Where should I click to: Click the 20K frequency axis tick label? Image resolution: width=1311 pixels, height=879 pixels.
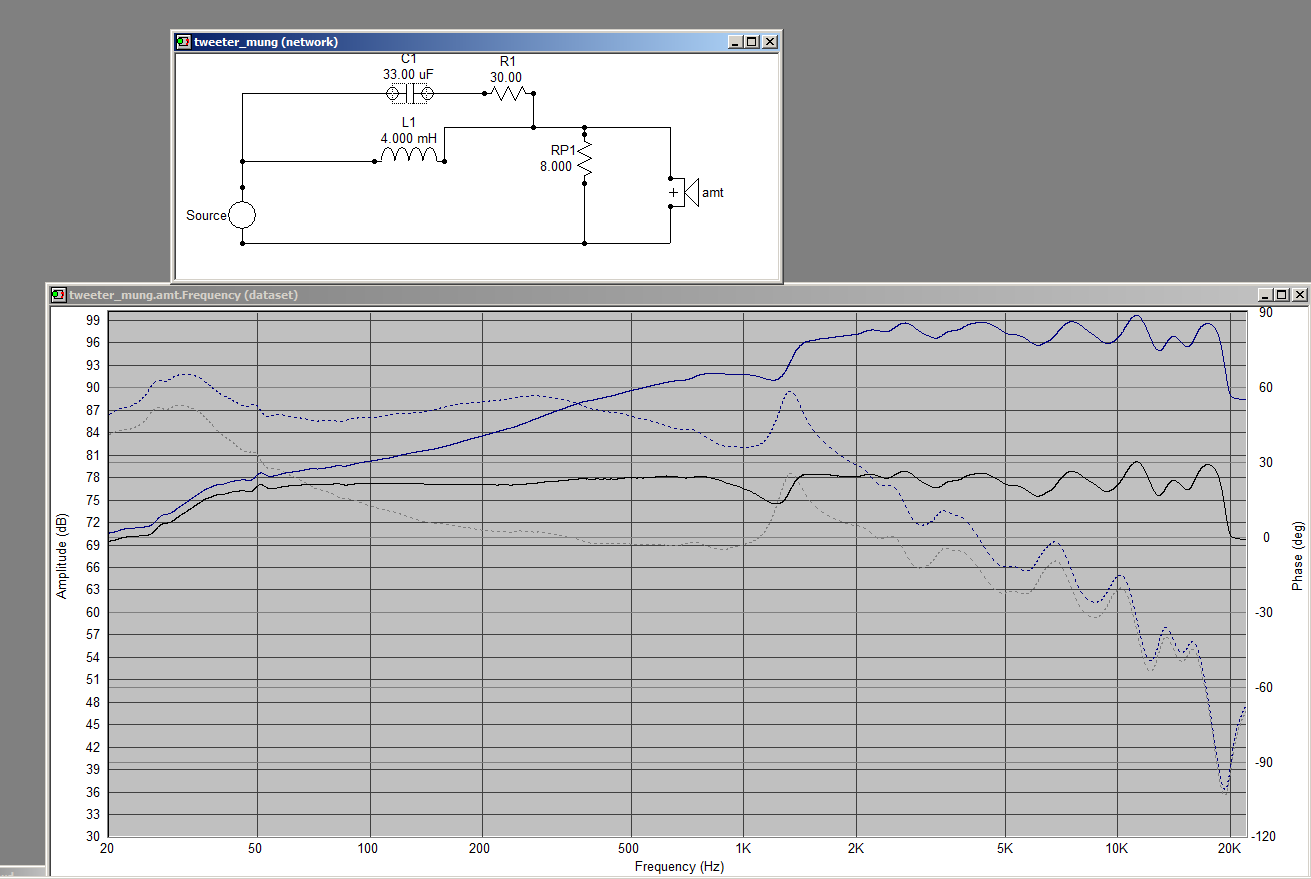[1229, 848]
